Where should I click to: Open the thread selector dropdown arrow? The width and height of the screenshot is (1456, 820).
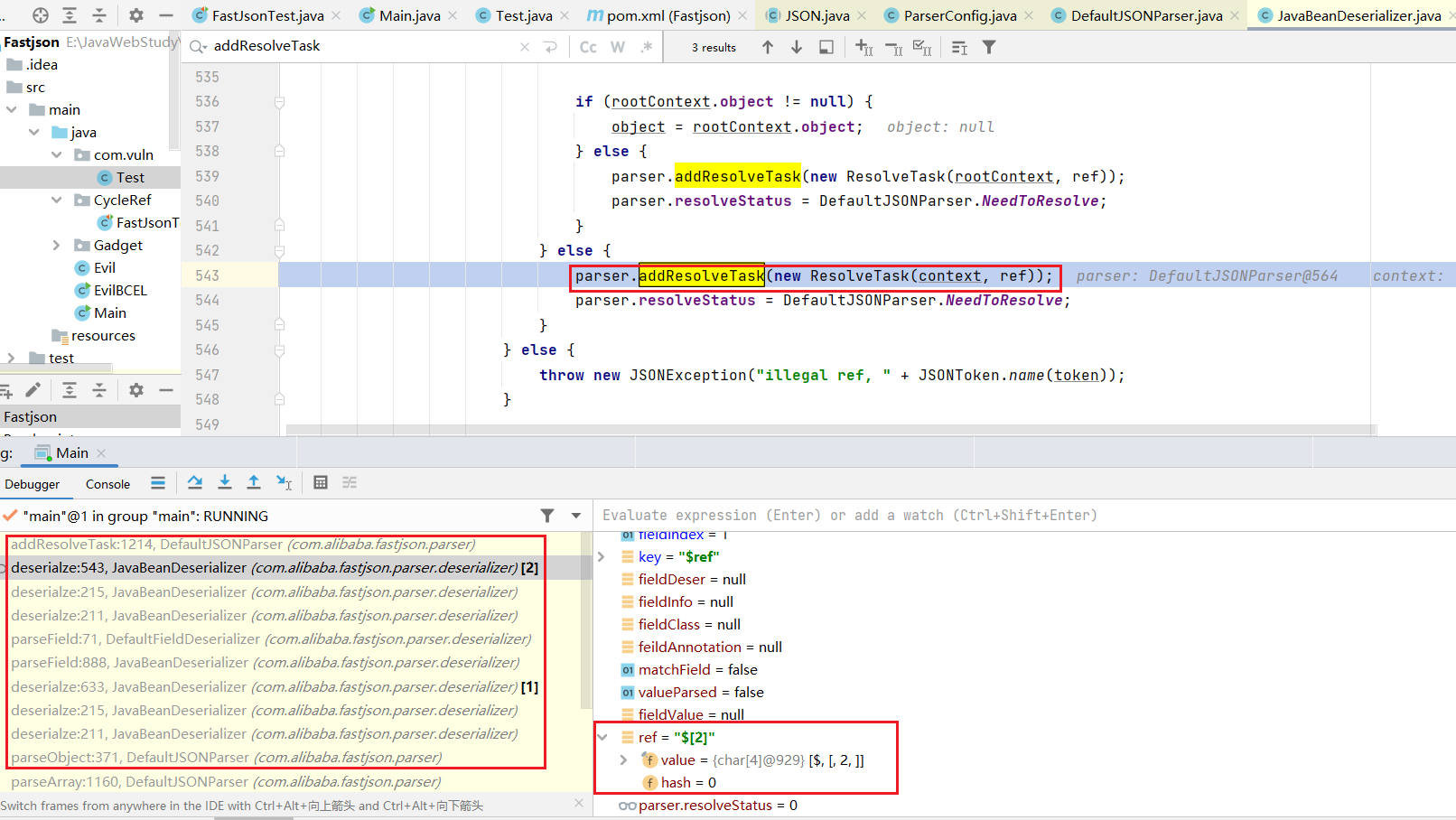(576, 516)
